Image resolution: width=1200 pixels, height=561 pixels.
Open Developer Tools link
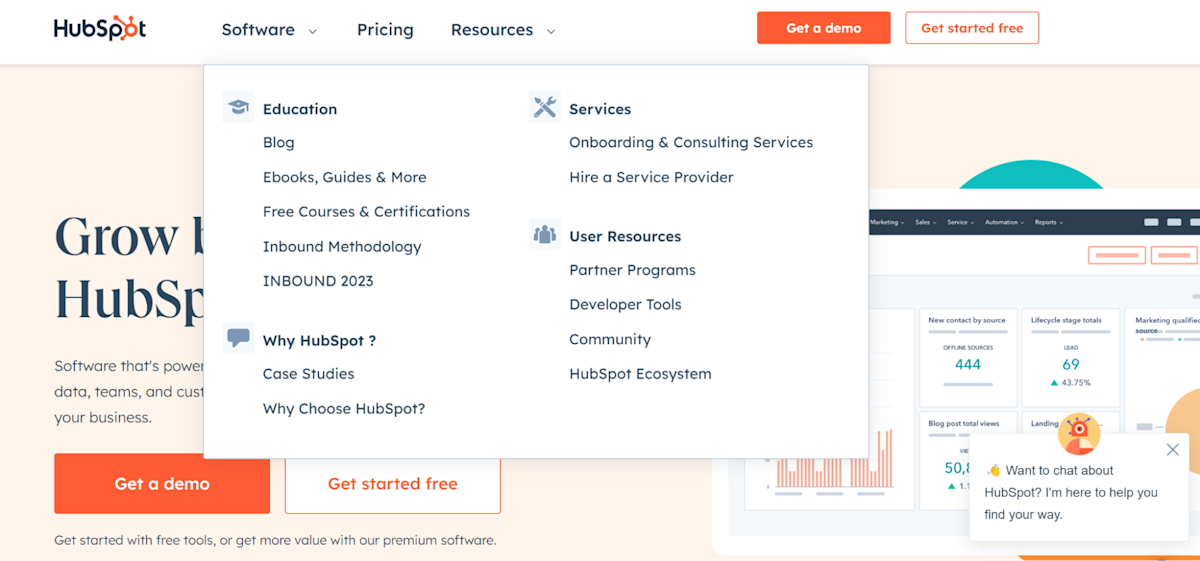point(625,305)
